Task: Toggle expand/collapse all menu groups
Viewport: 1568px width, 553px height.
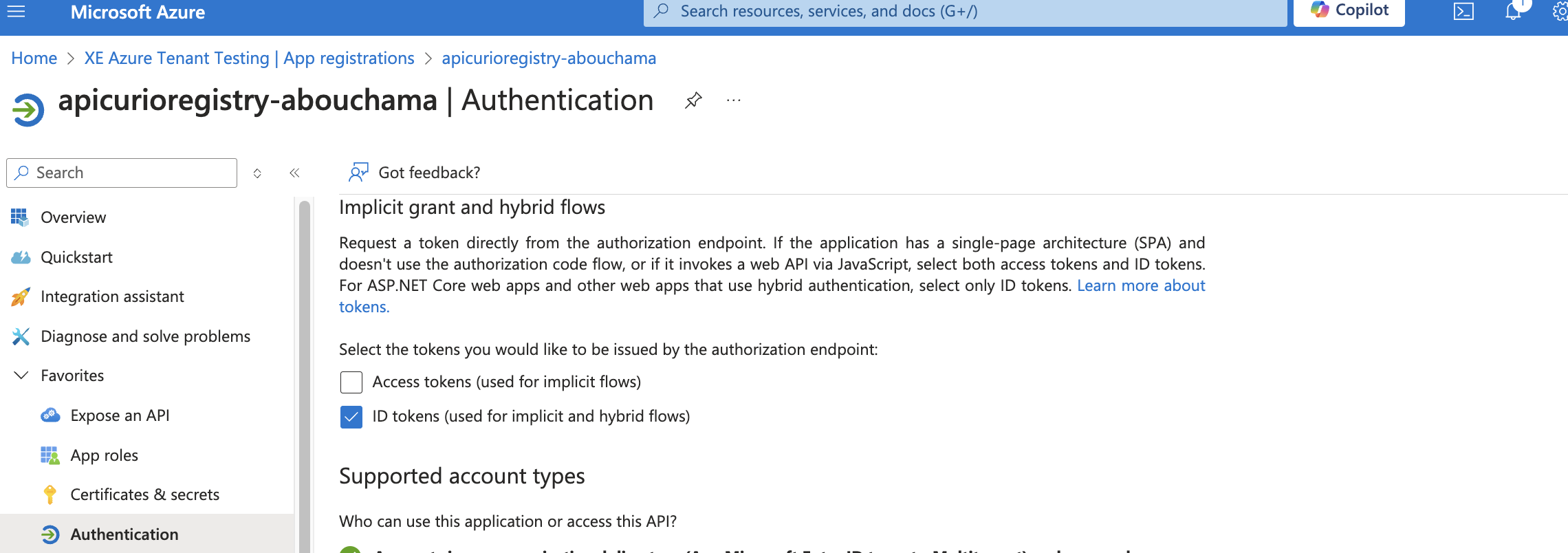Action: coord(257,173)
